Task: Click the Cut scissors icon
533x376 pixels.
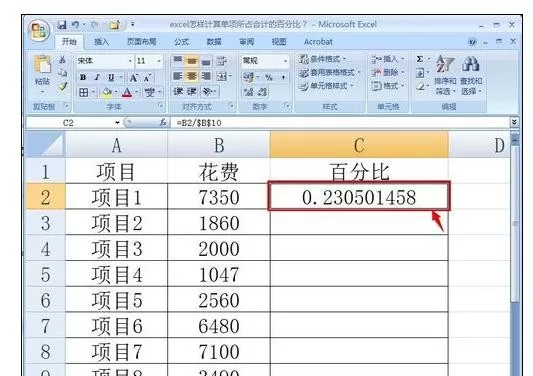Action: [x=63, y=60]
